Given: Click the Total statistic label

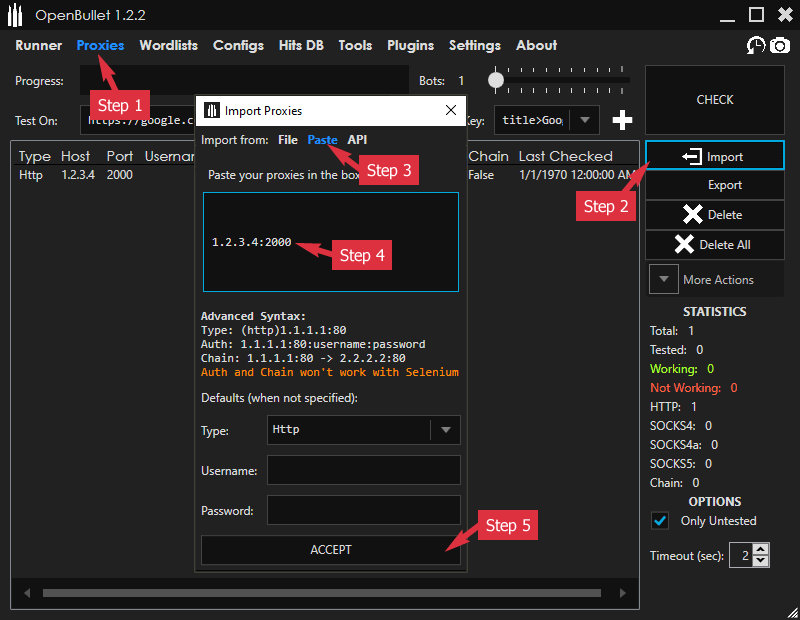Looking at the screenshot, I should pyautogui.click(x=664, y=331).
